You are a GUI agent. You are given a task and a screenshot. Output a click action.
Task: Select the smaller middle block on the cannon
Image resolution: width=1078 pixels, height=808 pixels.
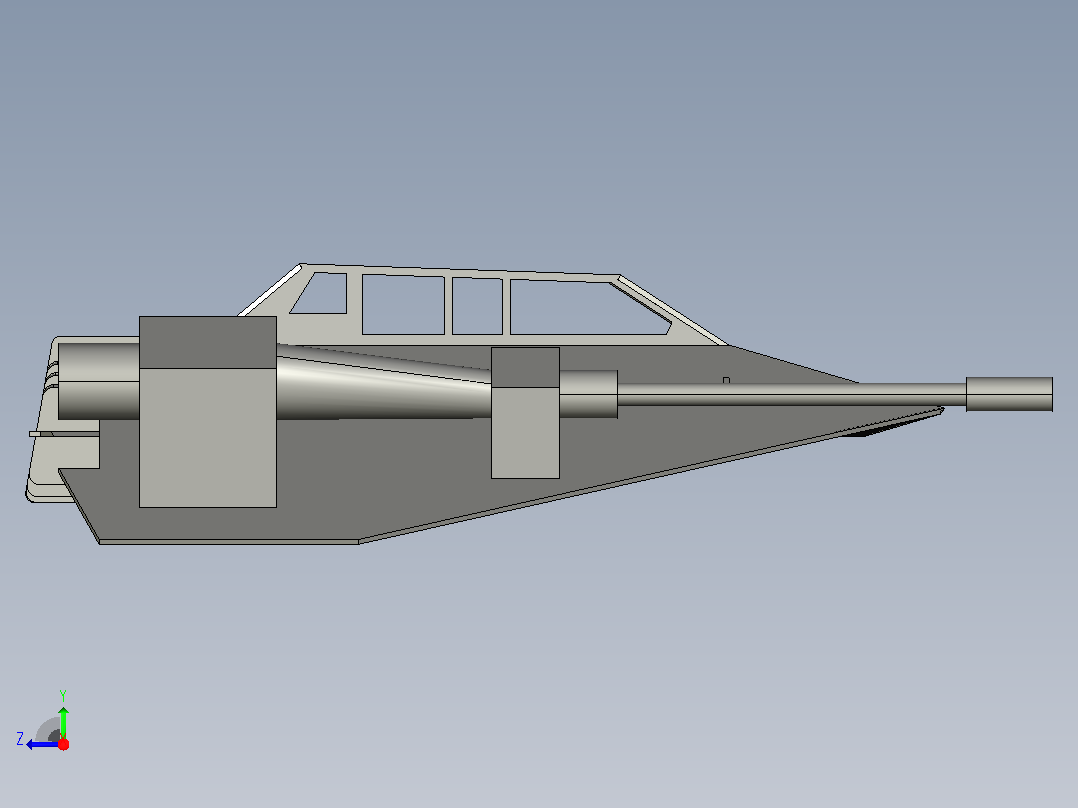(525, 413)
